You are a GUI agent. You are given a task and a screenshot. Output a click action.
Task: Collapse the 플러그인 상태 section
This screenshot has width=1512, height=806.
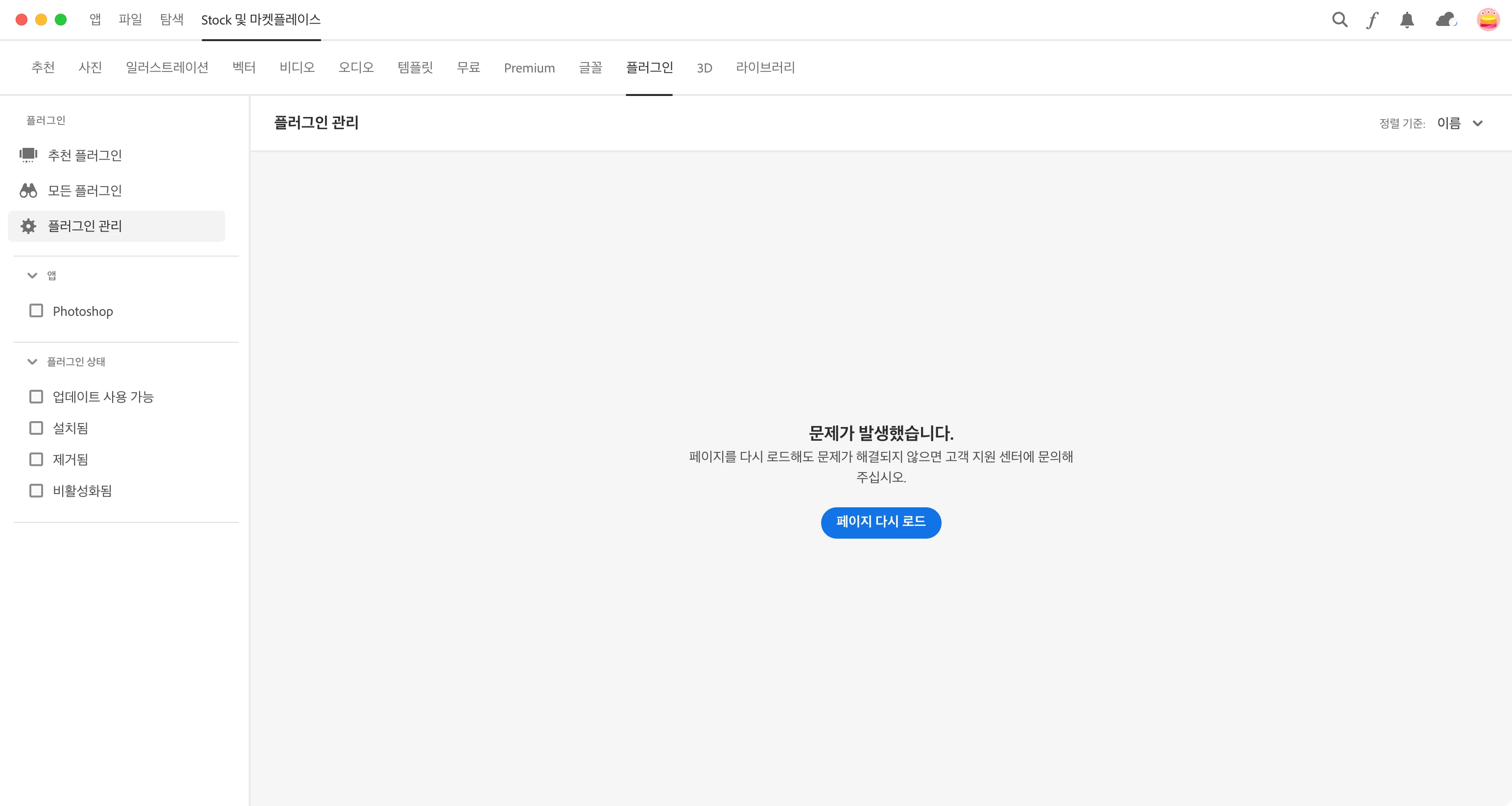[x=32, y=361]
